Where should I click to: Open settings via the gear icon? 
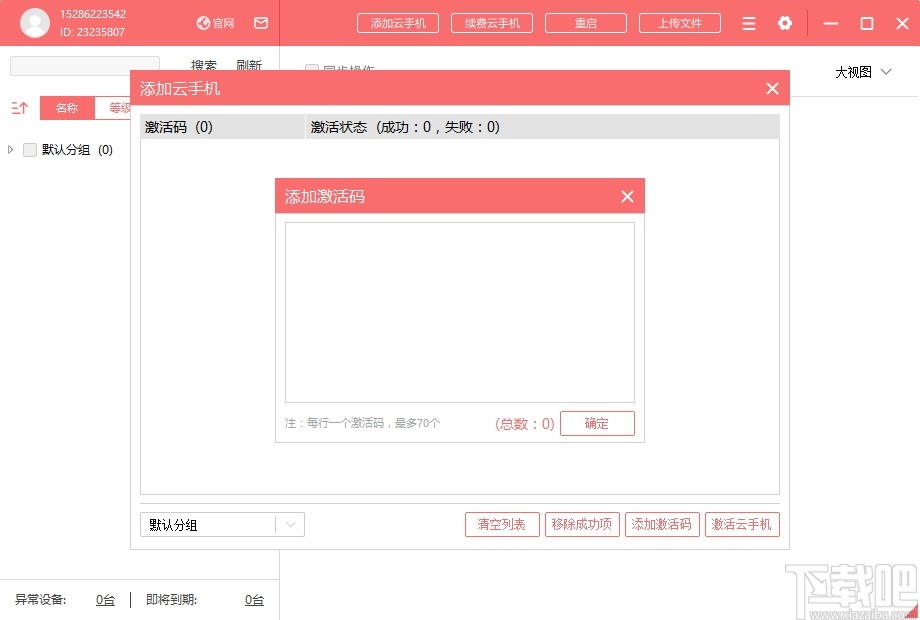785,23
